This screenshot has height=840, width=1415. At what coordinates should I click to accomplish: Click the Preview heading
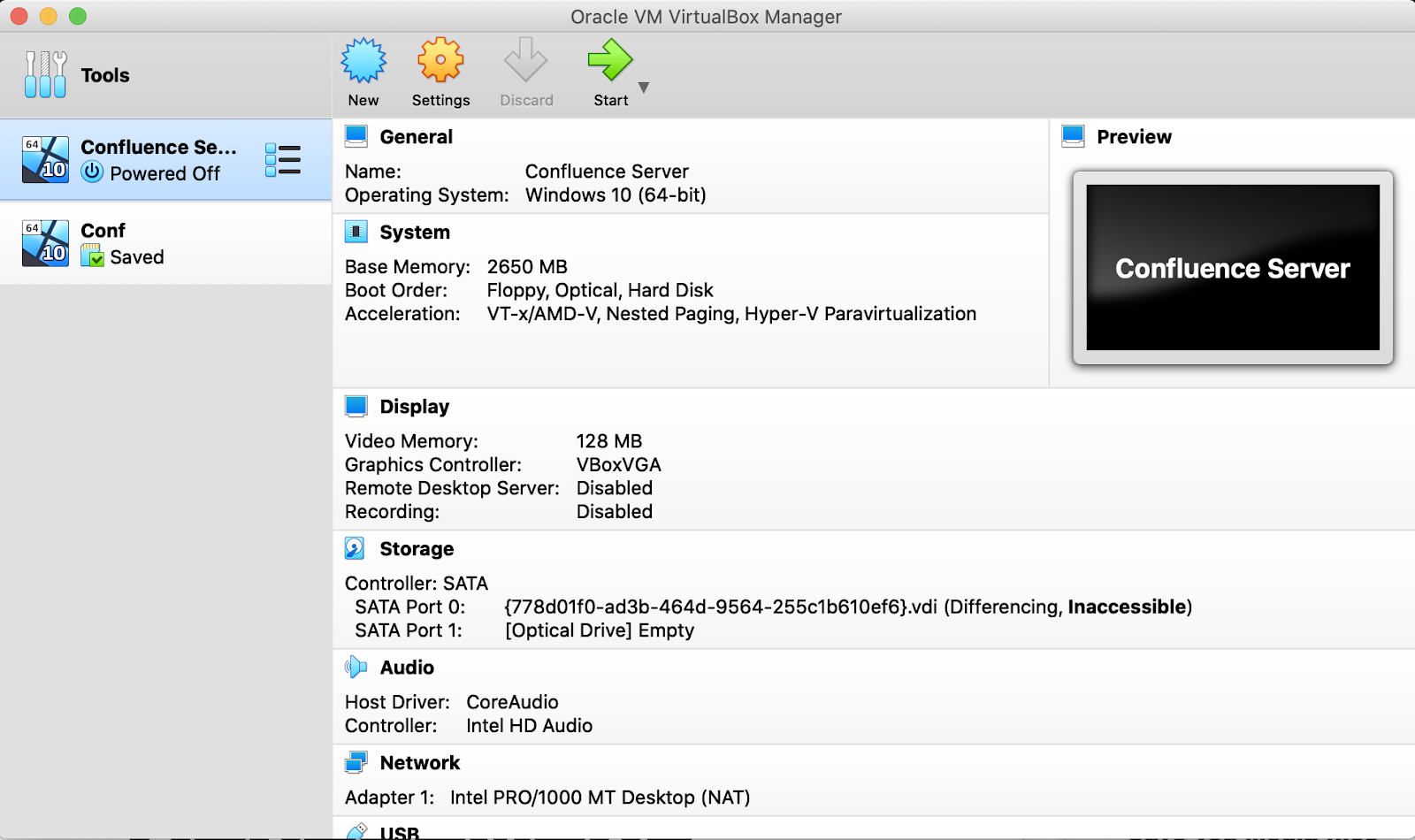pos(1135,137)
